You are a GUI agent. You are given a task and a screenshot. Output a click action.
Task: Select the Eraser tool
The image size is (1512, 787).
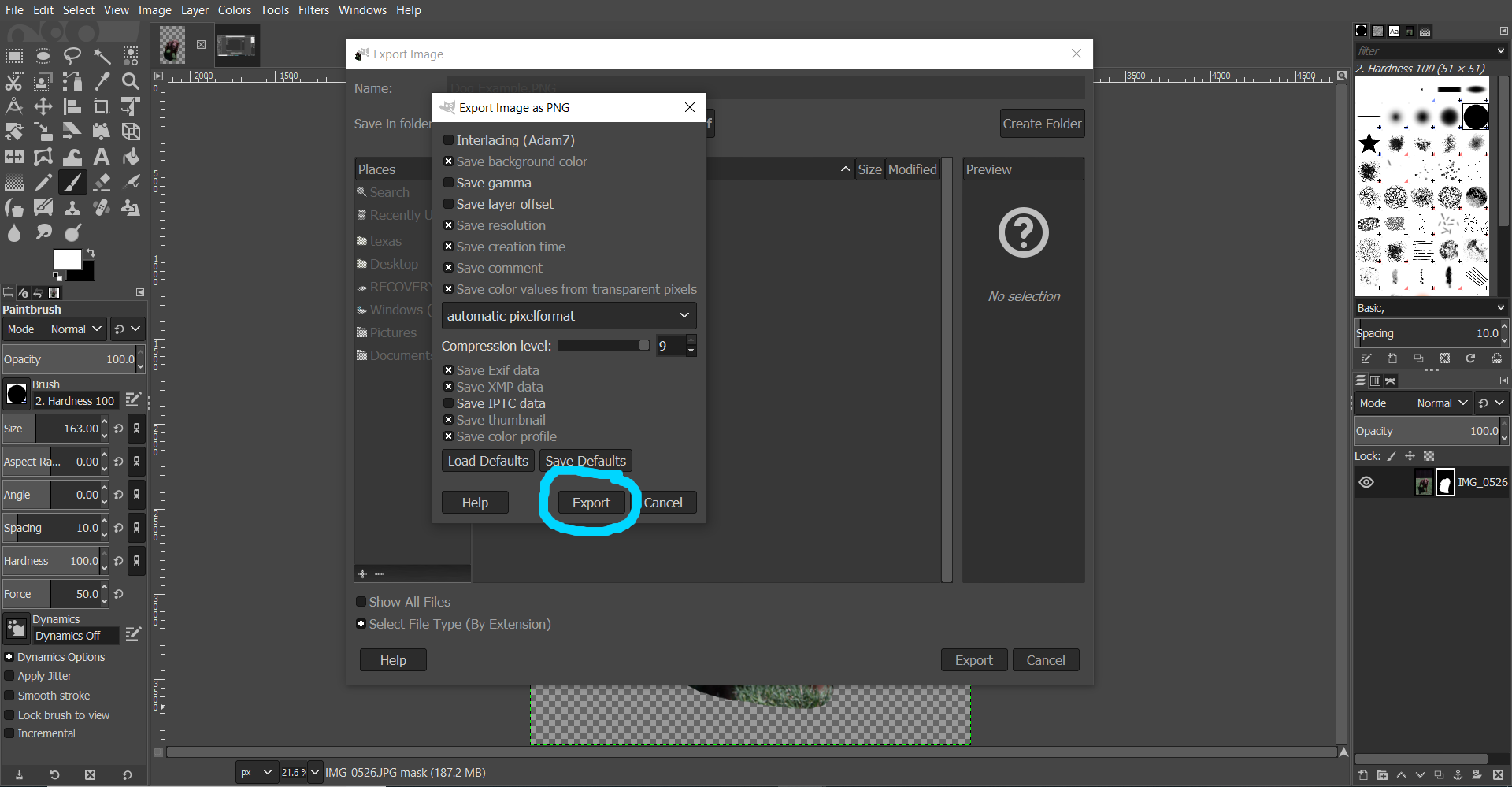(x=102, y=182)
